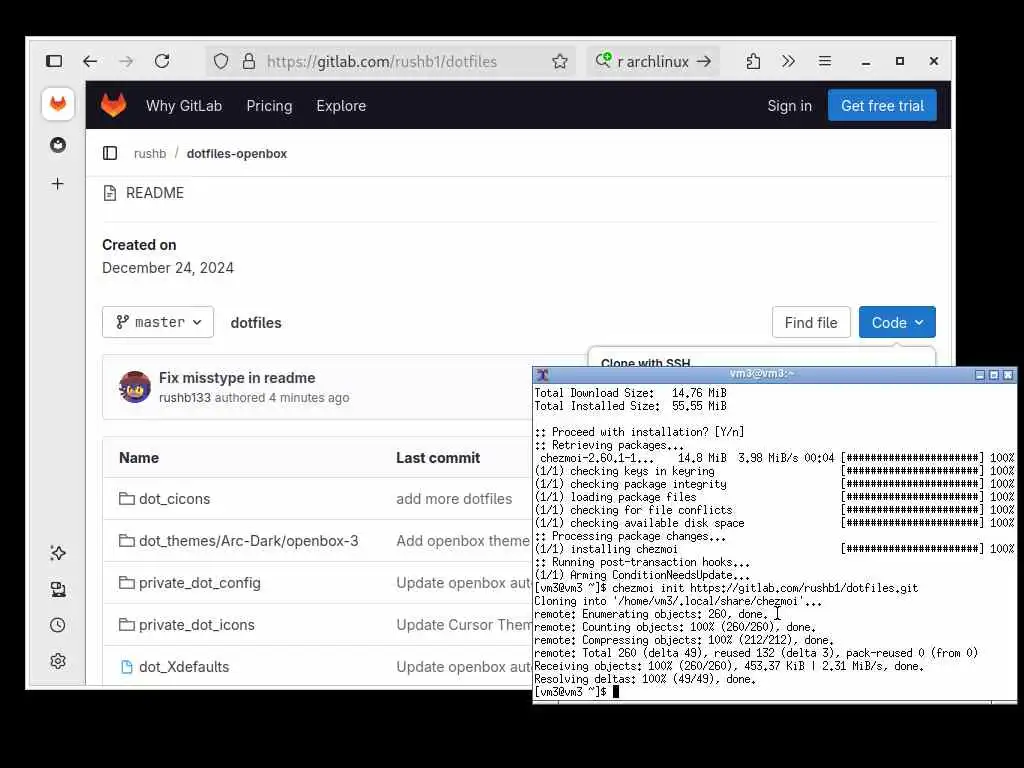Screen dimensions: 1024x768
Task: Click the terminal prompt line [vm3@vm3 ~]$
Action: coord(570,692)
